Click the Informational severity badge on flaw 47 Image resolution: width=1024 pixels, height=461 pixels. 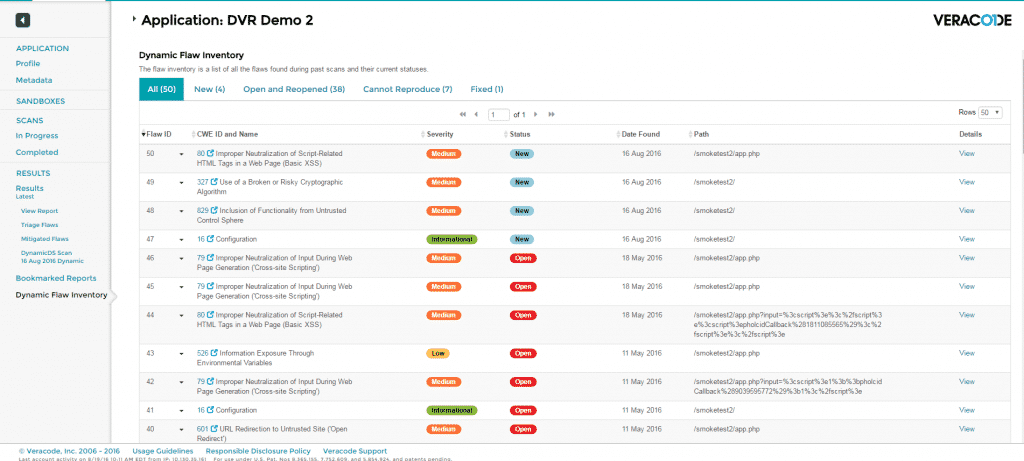tap(452, 239)
